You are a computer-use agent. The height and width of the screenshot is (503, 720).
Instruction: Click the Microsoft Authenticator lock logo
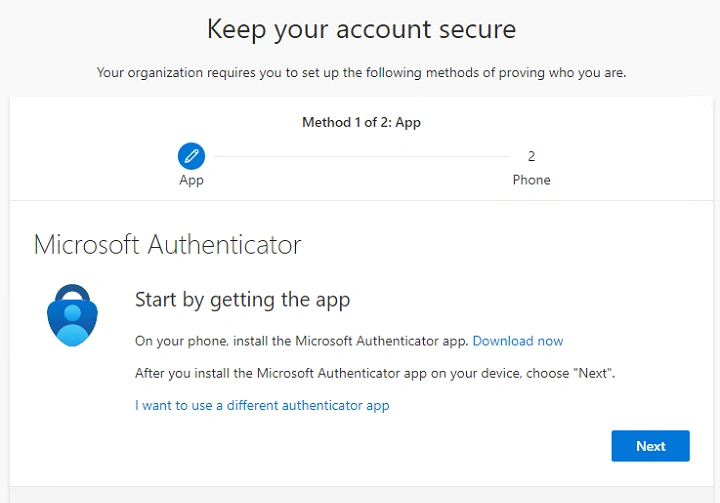(73, 315)
